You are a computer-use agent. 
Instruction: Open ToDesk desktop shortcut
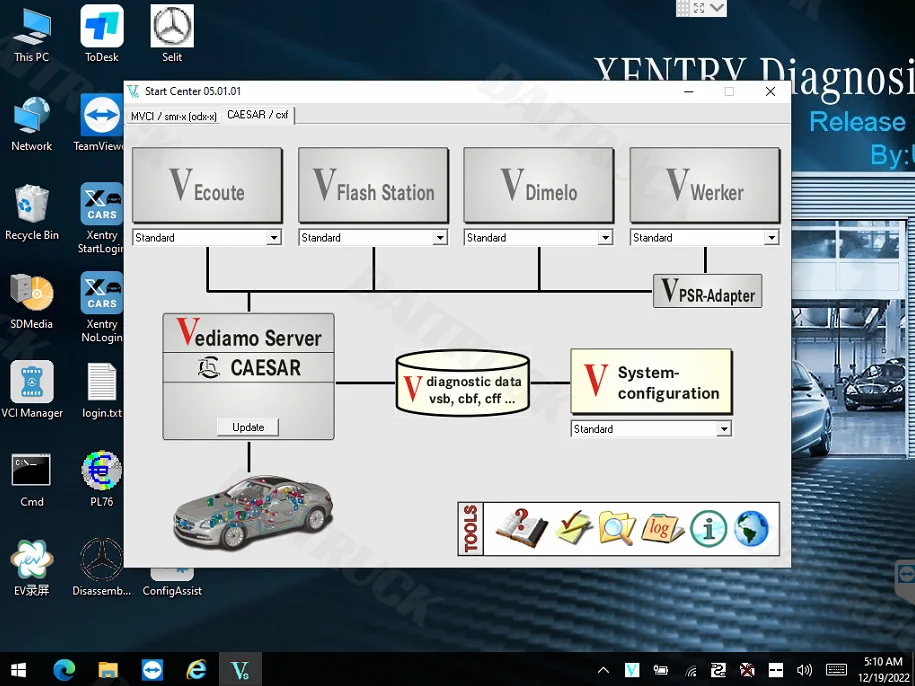102,34
